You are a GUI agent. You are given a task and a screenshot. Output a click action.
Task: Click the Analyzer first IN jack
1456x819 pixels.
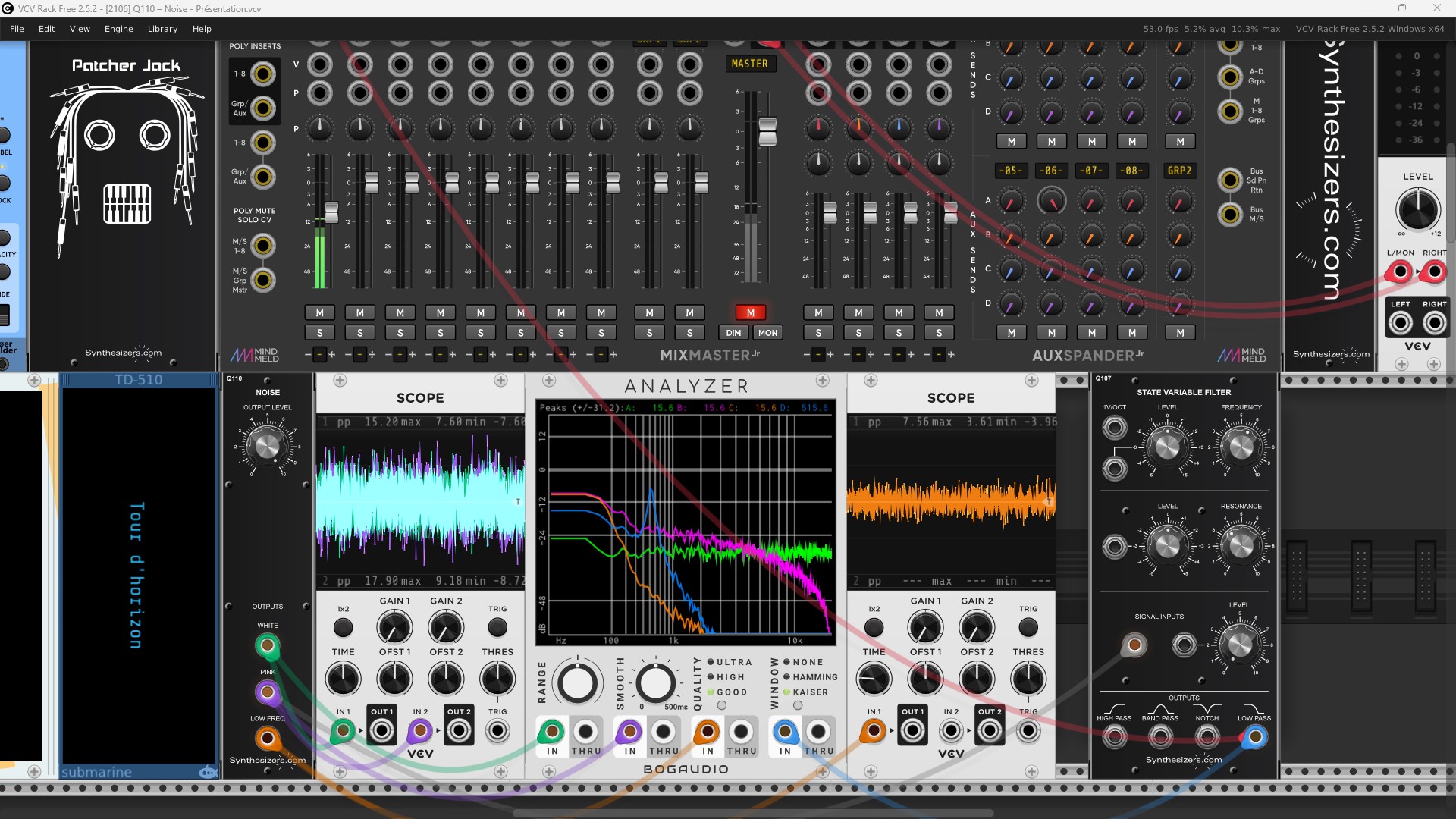pyautogui.click(x=551, y=732)
